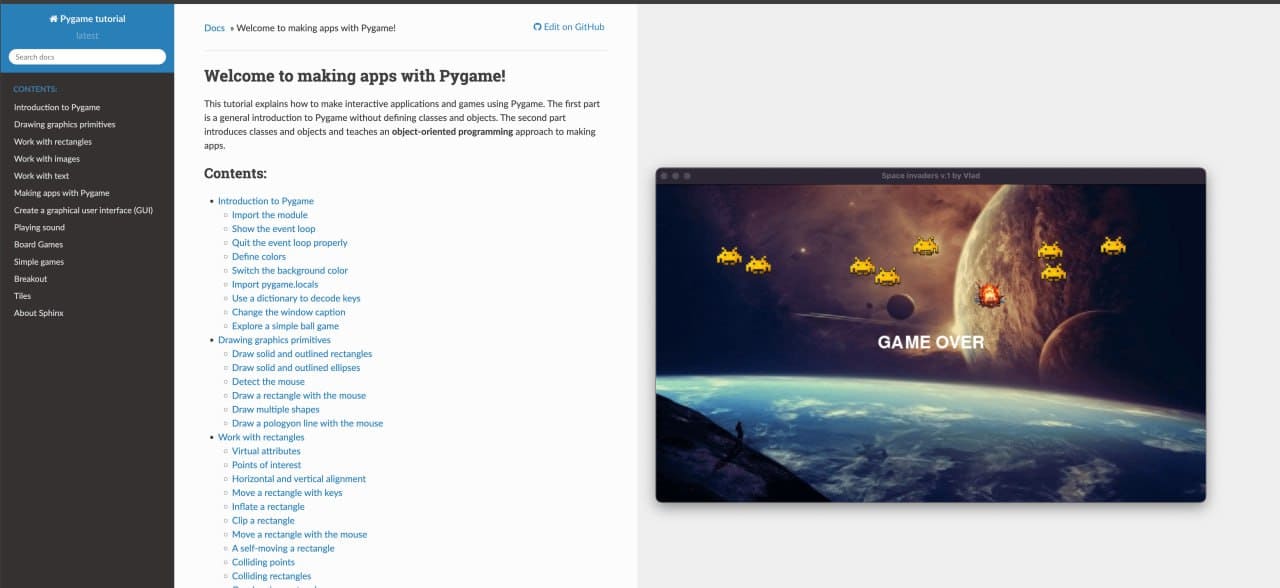Click the red close dot on game window
The width and height of the screenshot is (1280, 588).
click(x=664, y=176)
